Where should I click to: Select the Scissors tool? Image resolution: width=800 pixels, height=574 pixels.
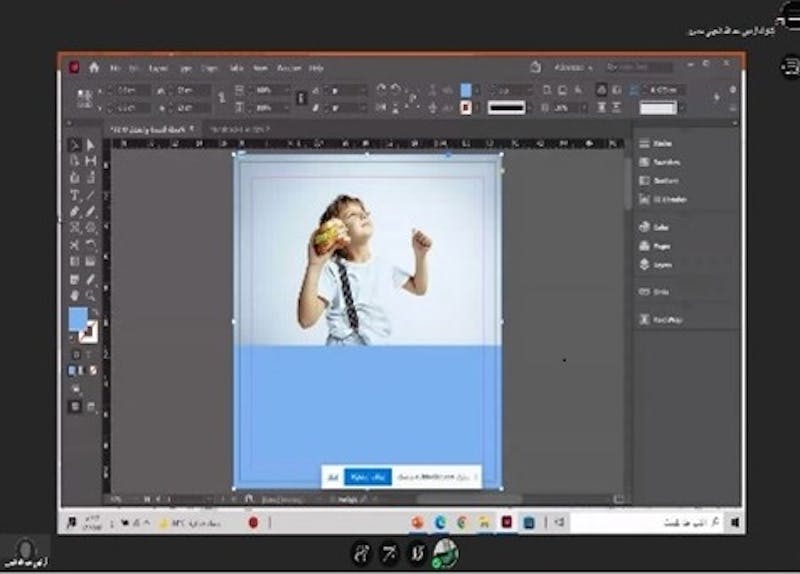[x=75, y=245]
